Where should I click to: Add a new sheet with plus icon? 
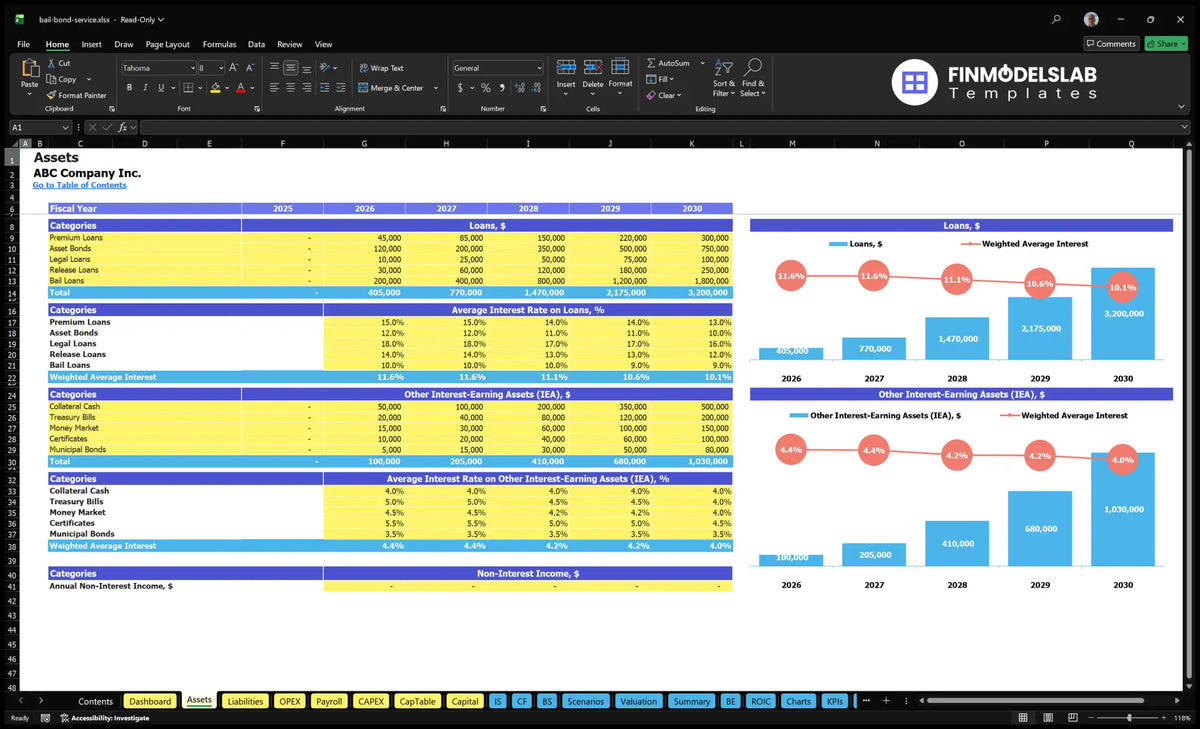[885, 701]
